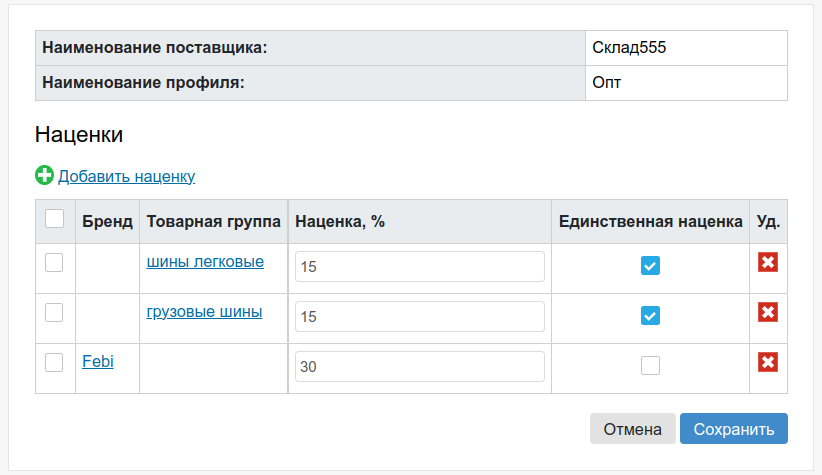
Task: Open the грузовые шины product group link
Action: click(x=204, y=311)
